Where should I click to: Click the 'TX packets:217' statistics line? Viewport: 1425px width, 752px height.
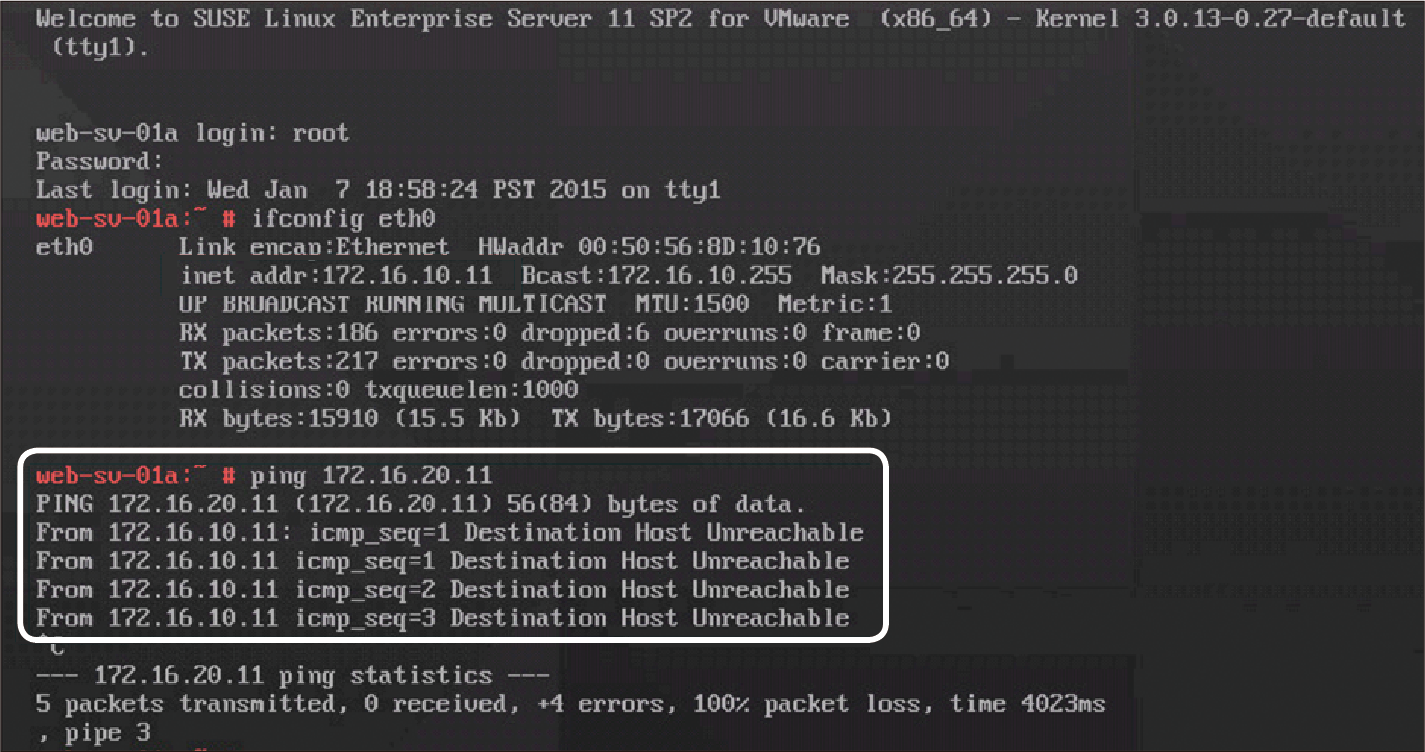(x=564, y=361)
